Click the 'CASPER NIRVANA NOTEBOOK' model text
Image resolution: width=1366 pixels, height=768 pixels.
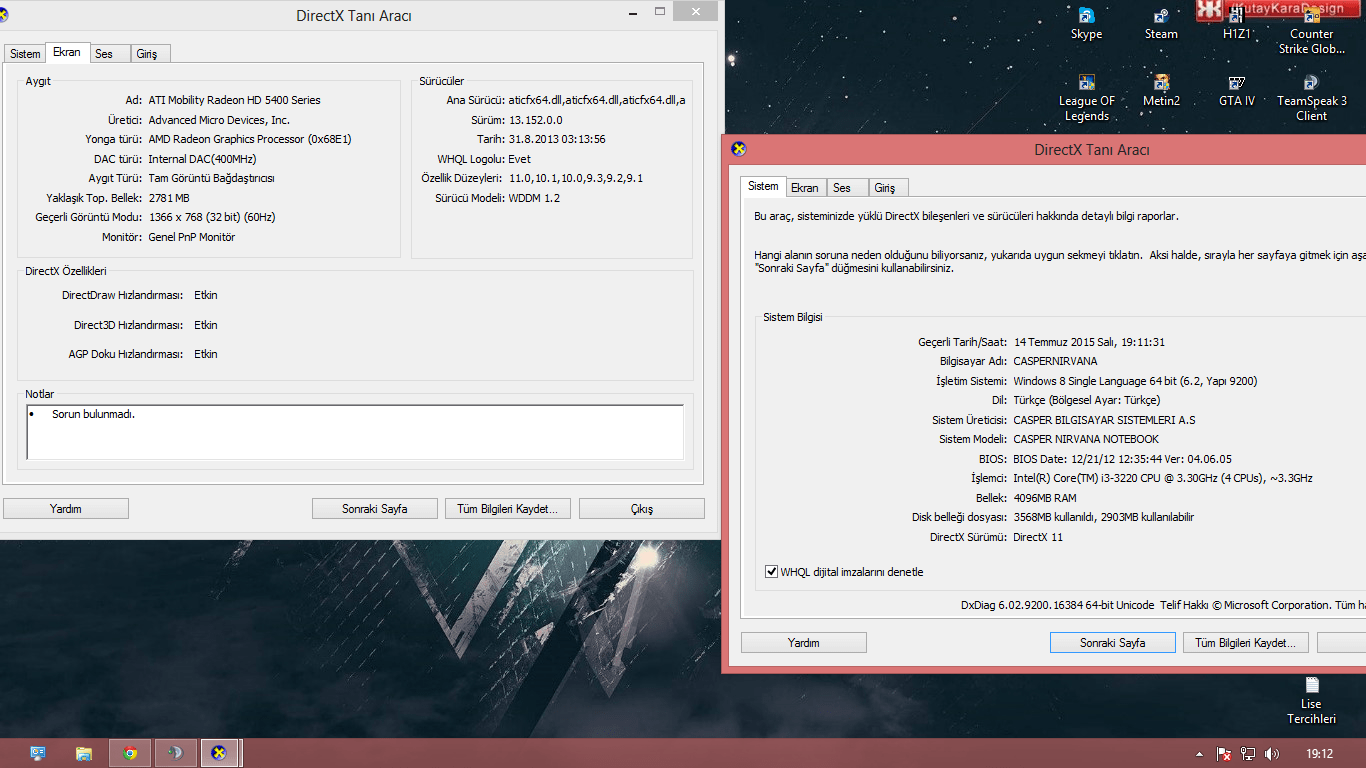coord(1086,439)
